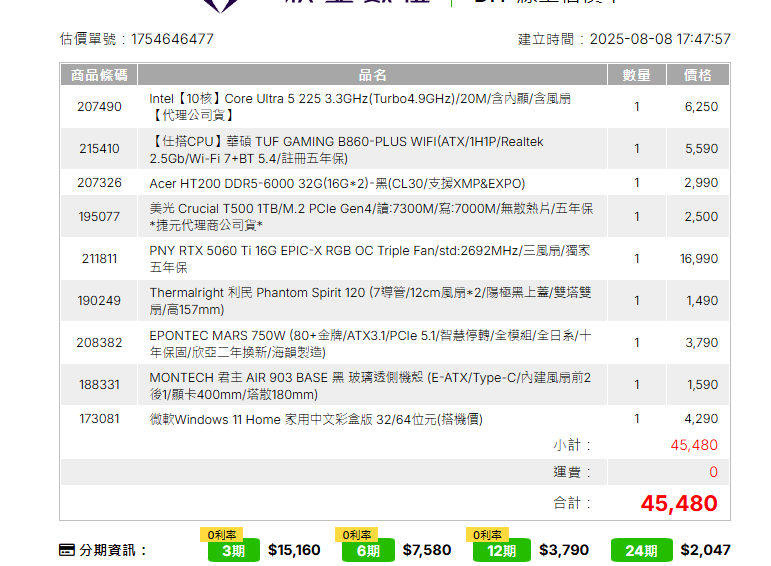
Task: Click the bold 合計 total 45,480
Action: tap(679, 504)
